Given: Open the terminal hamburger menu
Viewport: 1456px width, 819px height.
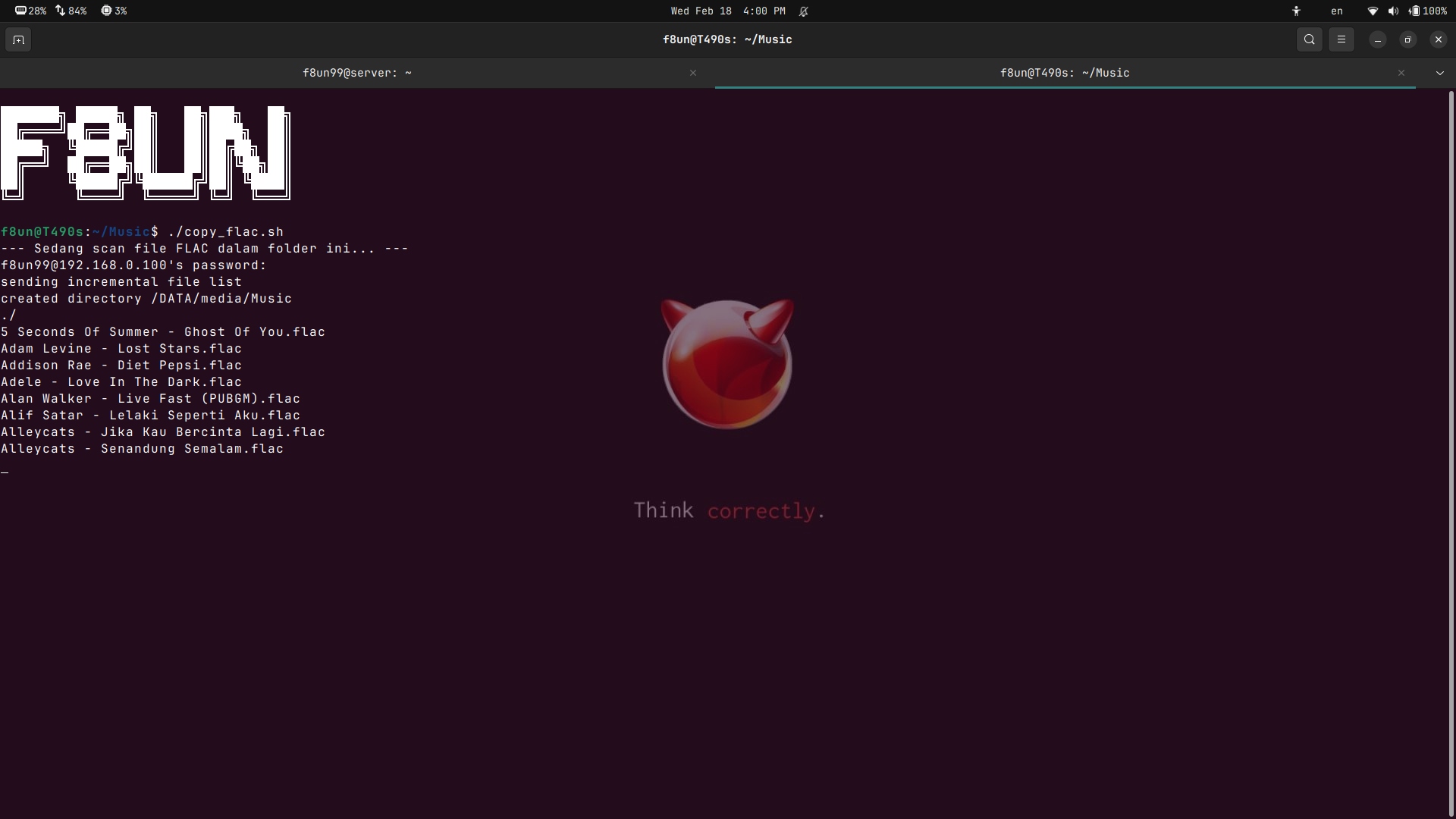Looking at the screenshot, I should [1341, 39].
